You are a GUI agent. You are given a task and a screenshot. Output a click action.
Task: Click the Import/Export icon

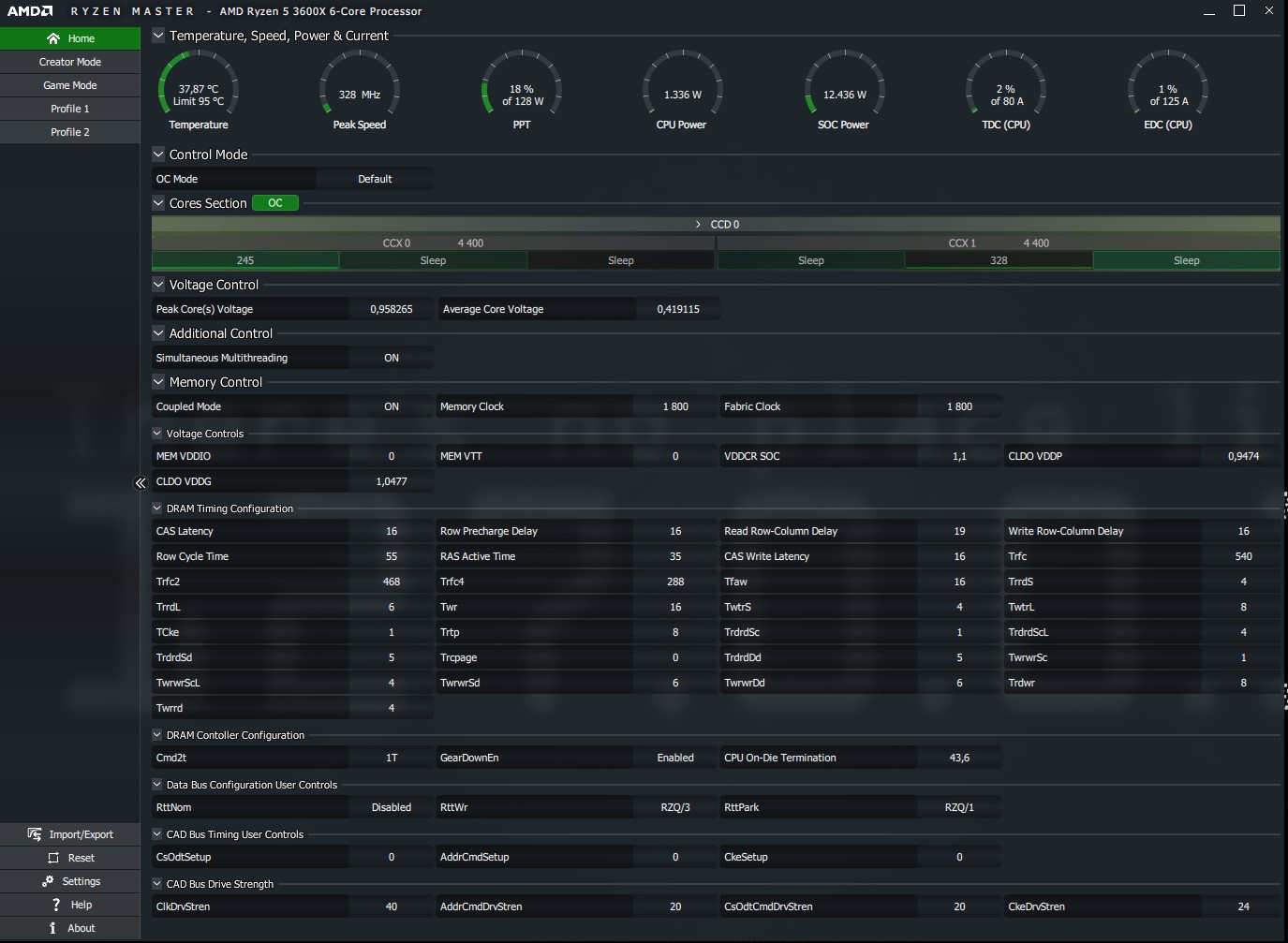(35, 834)
